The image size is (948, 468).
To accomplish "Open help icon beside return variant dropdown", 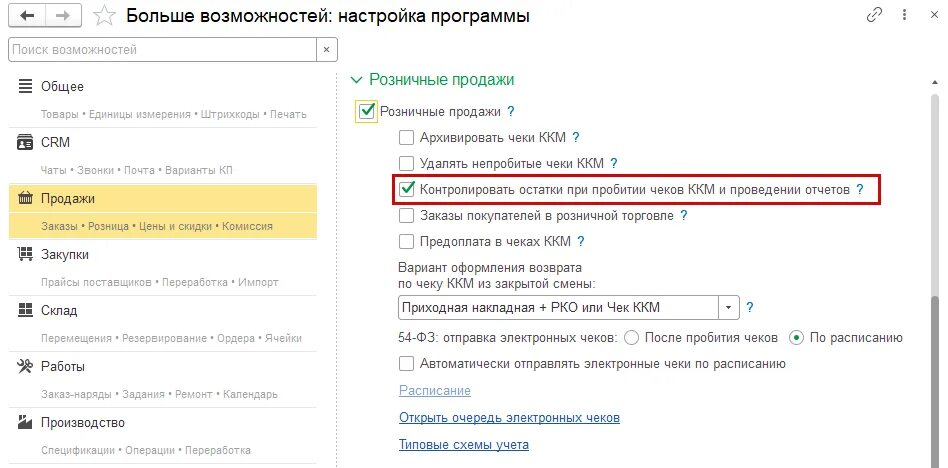I will pyautogui.click(x=750, y=308).
